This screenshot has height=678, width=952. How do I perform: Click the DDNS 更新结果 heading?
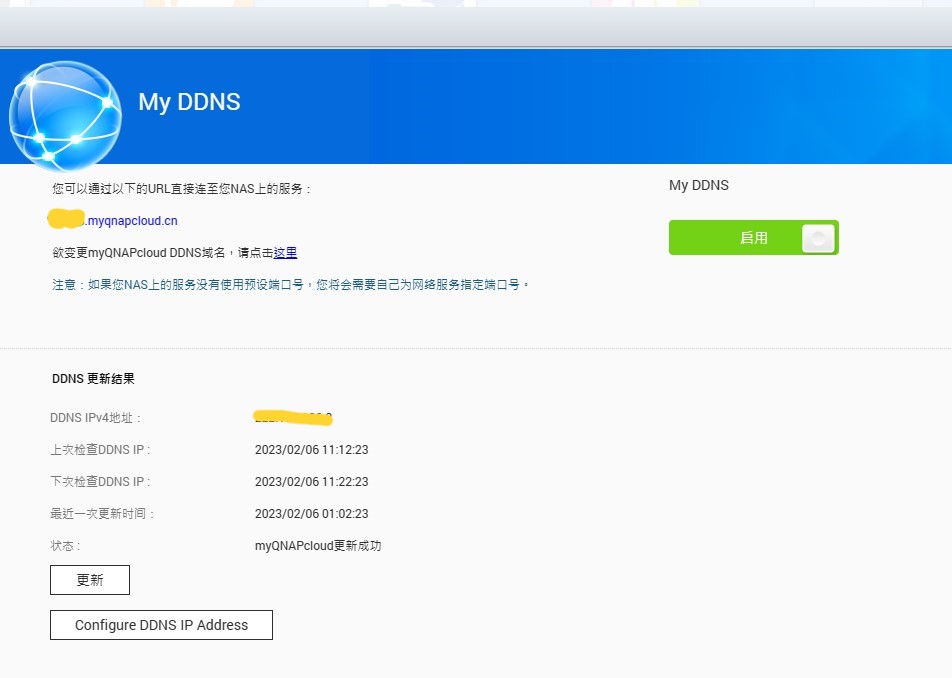point(94,379)
